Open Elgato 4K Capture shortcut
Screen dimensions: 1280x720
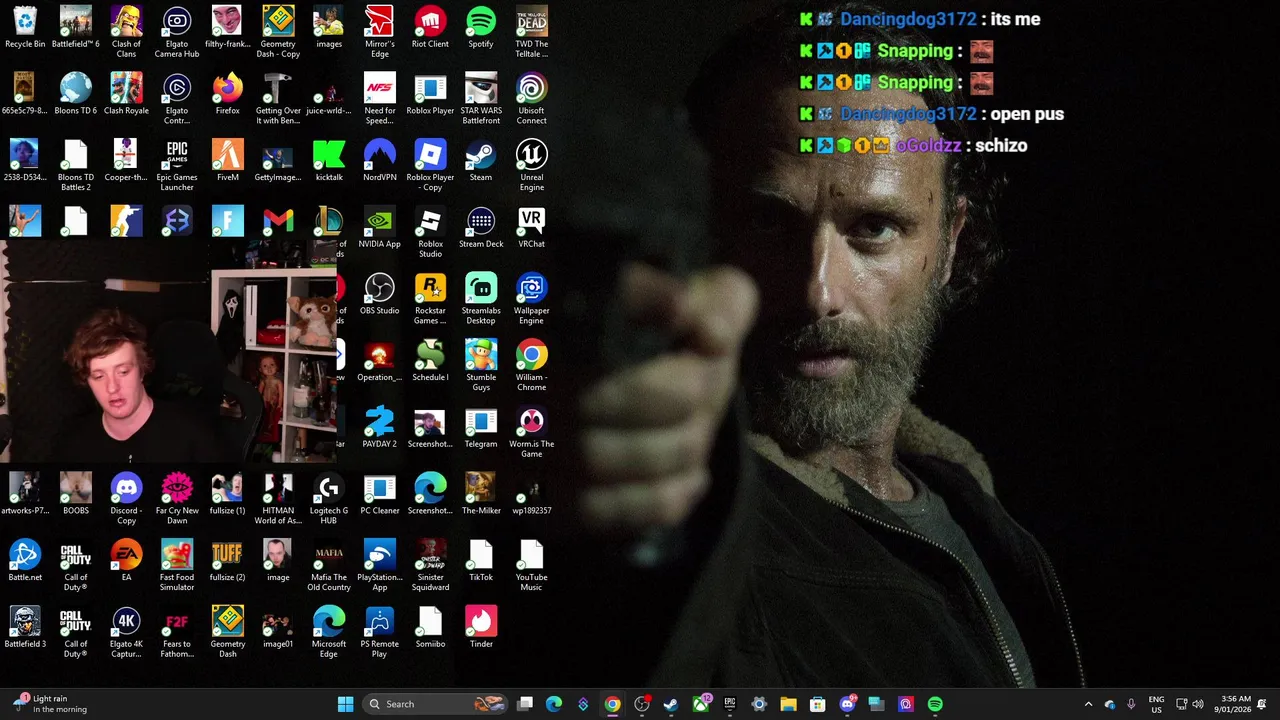pyautogui.click(x=126, y=632)
